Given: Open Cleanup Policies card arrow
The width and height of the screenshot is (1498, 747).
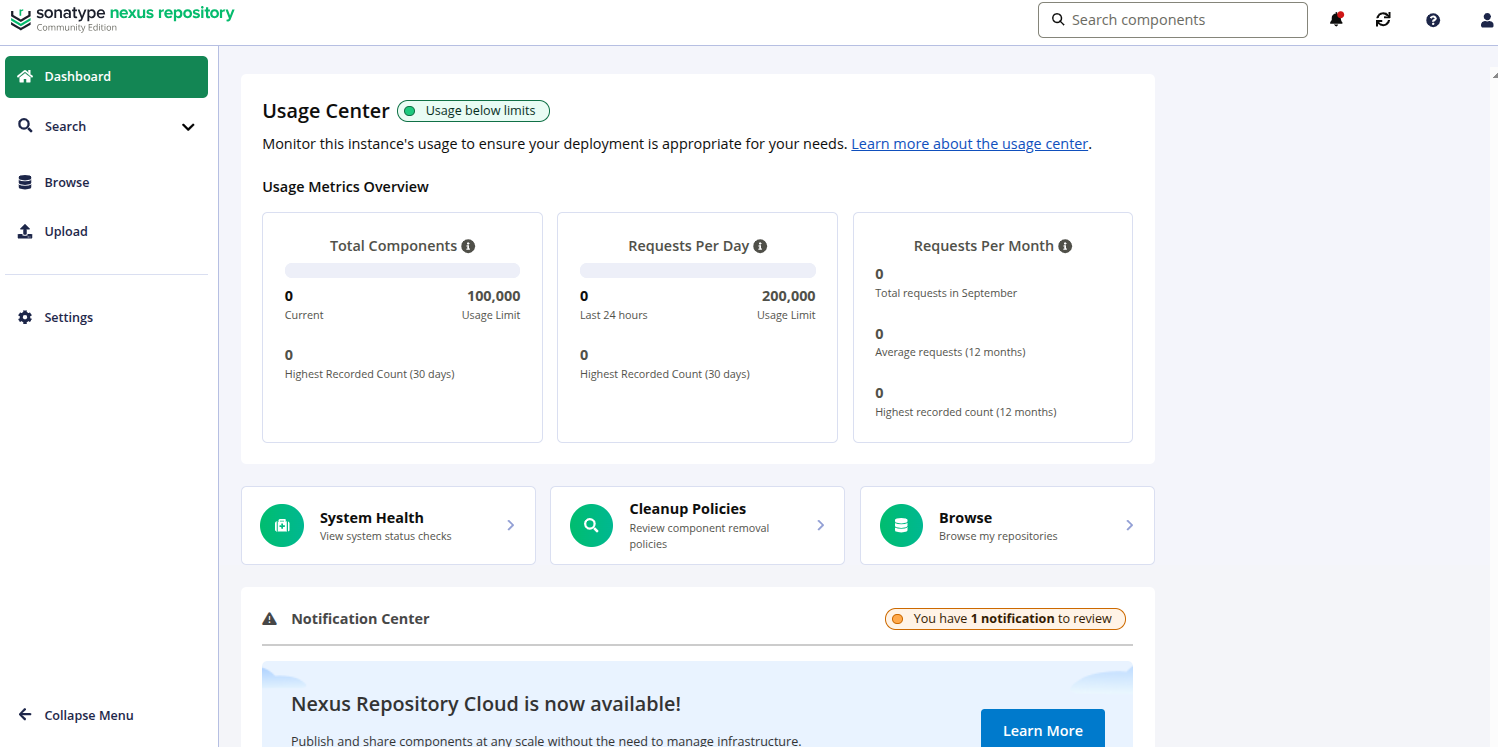Looking at the screenshot, I should tap(820, 525).
